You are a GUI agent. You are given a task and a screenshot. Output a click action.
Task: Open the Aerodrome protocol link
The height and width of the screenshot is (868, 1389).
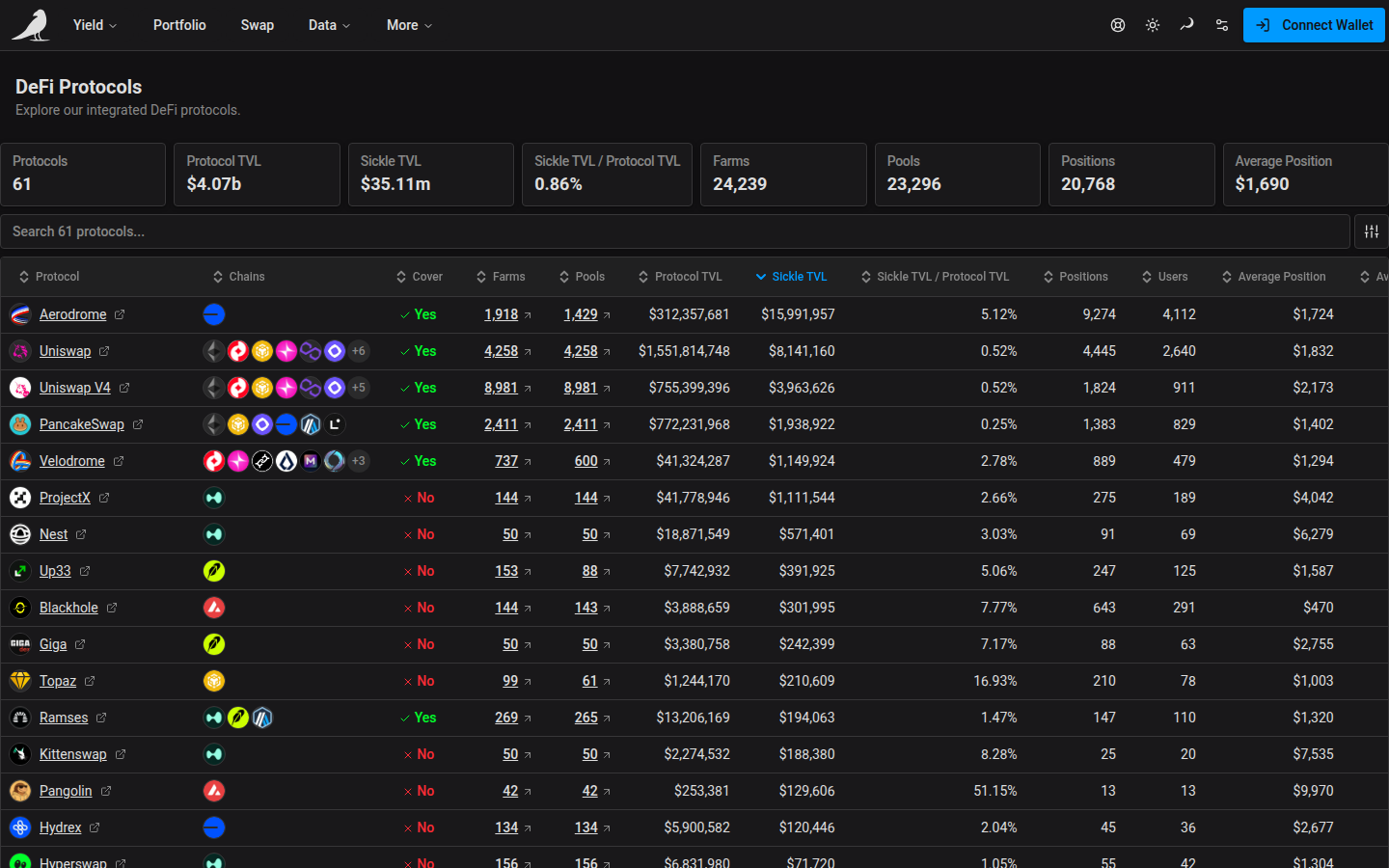pyautogui.click(x=73, y=314)
